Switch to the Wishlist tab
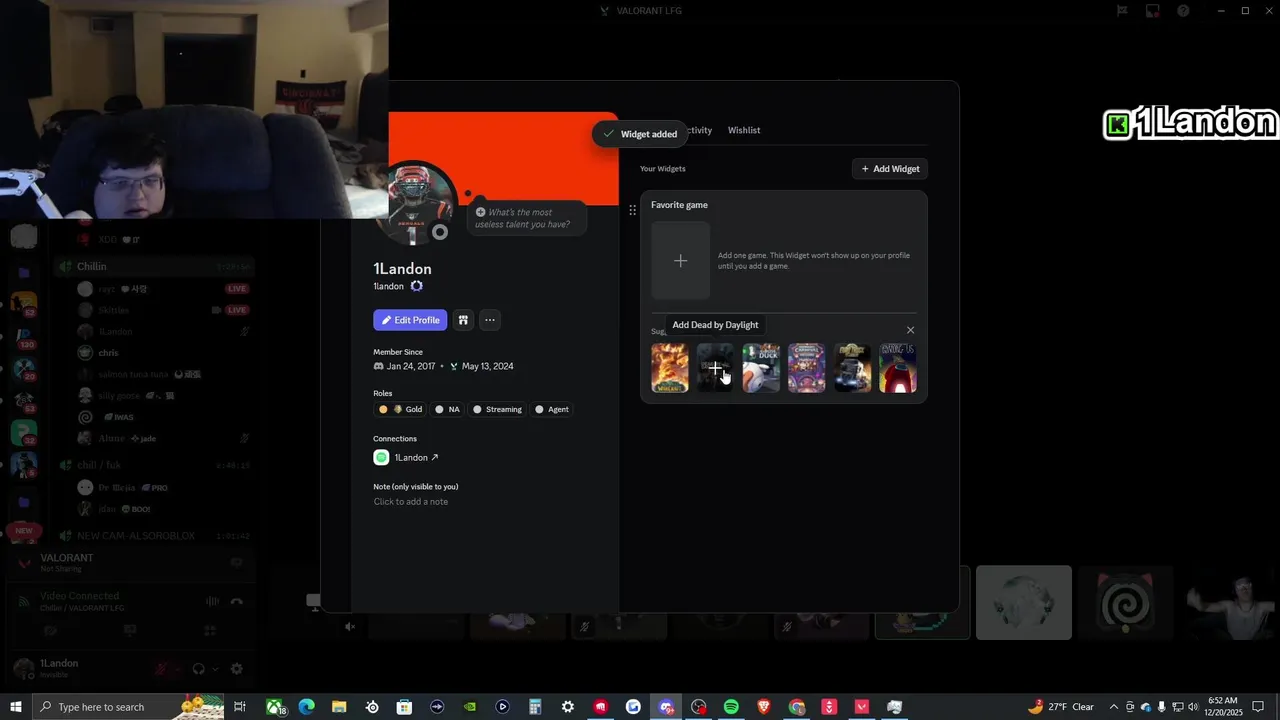The width and height of the screenshot is (1280, 720). [x=744, y=130]
